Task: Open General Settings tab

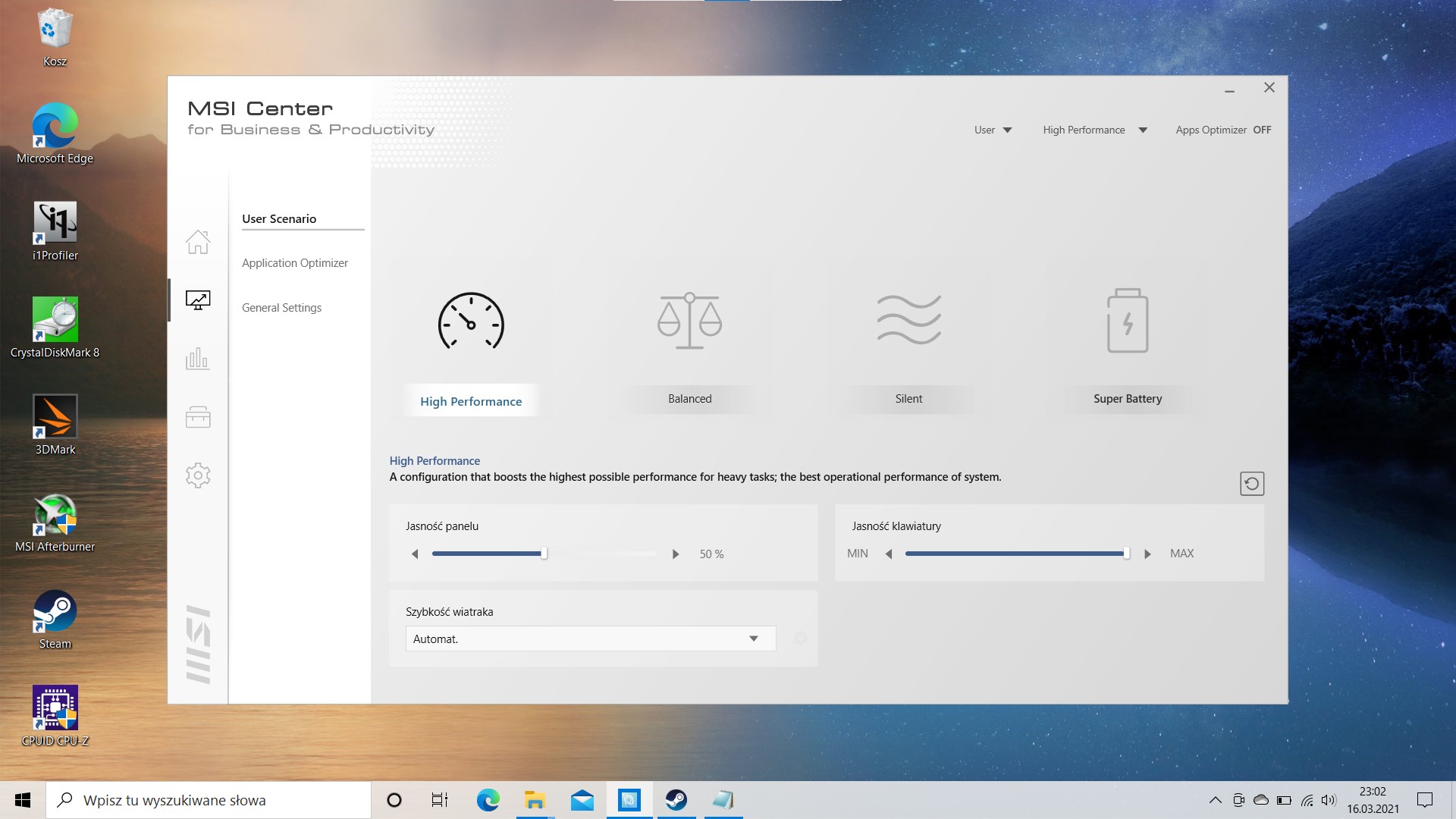Action: point(281,308)
